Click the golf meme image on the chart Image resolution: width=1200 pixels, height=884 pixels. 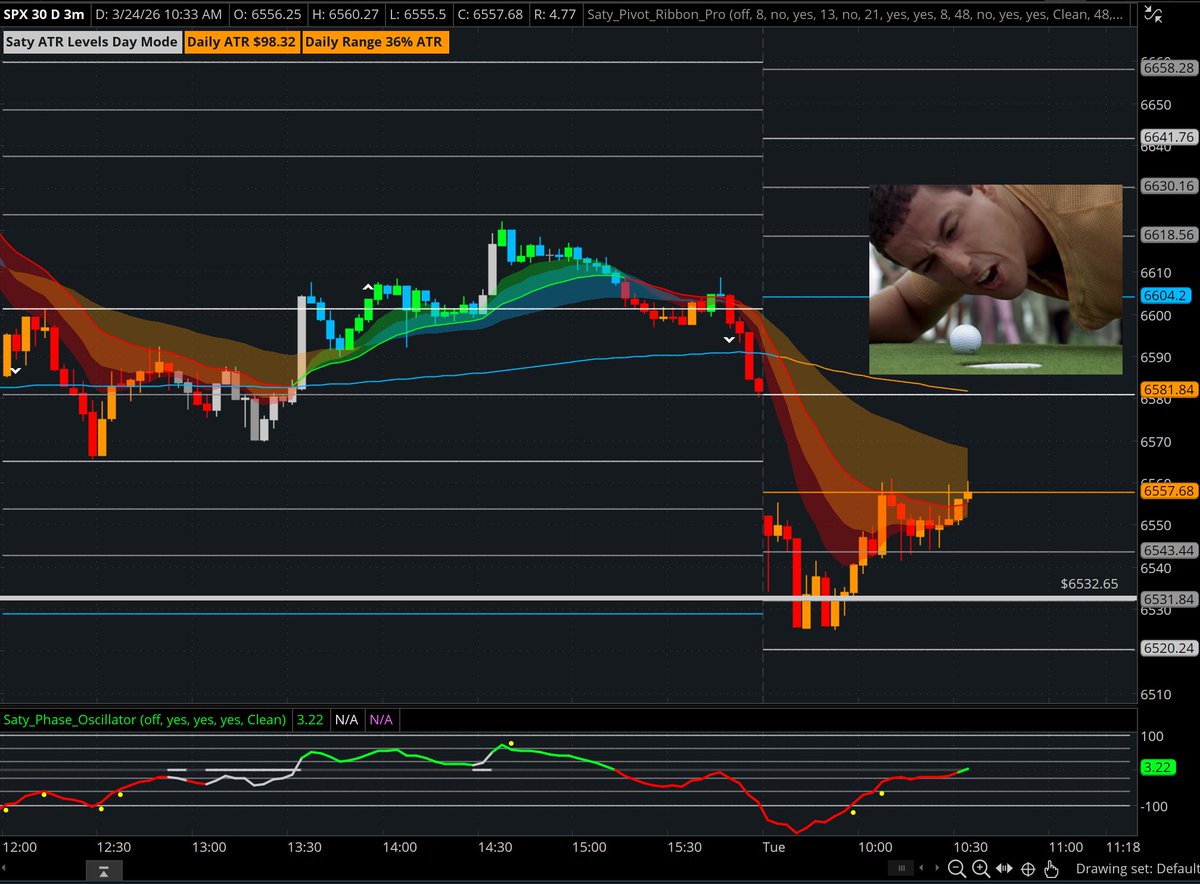(x=995, y=280)
